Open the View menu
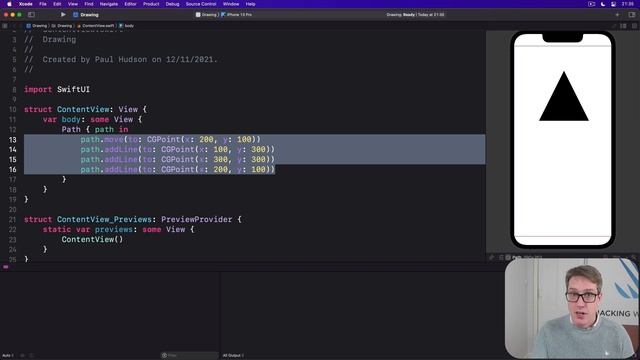Viewport: 640px width, 360px height. pyautogui.click(x=73, y=4)
